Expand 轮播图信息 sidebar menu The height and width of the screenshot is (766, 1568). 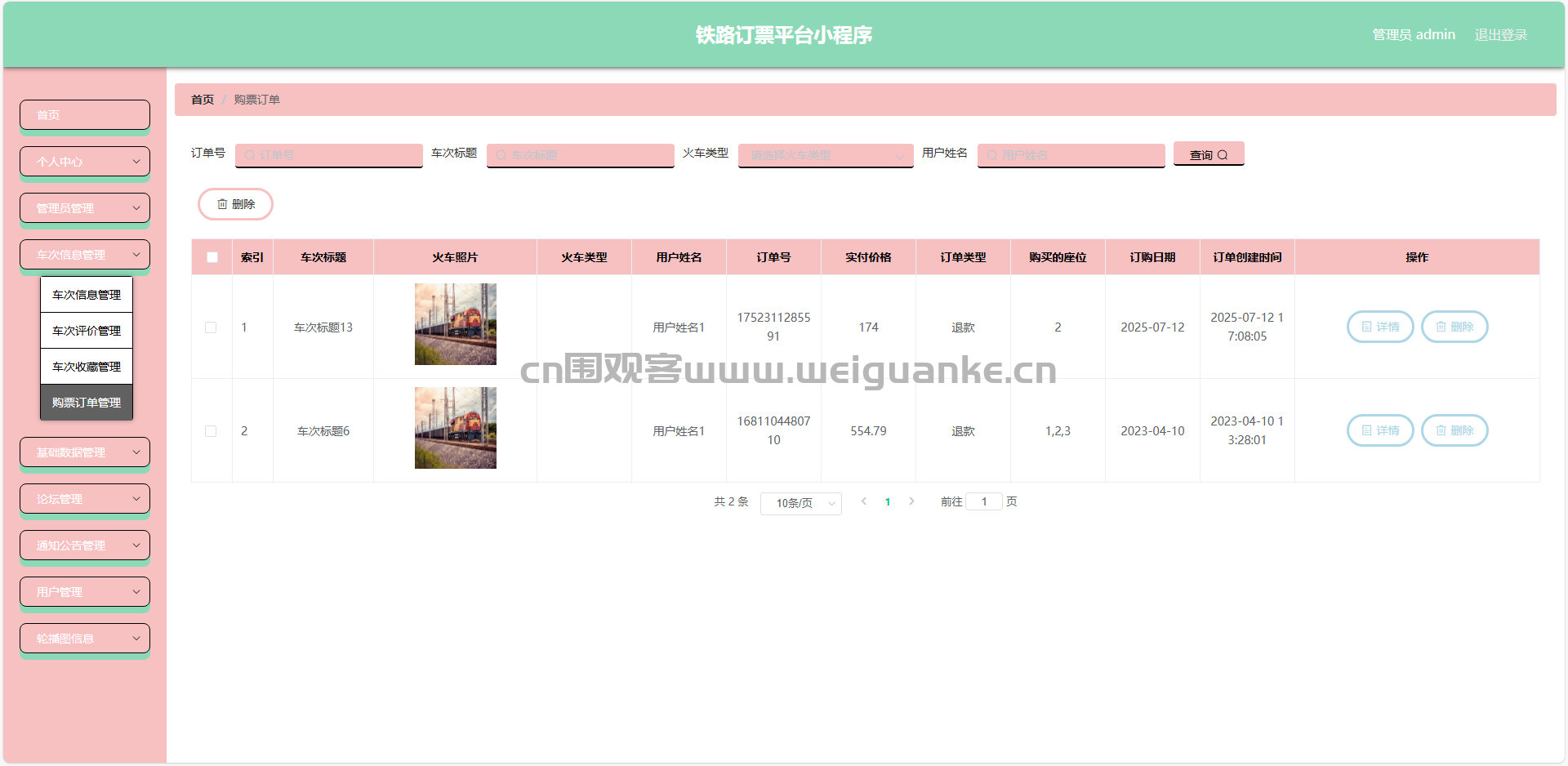pyautogui.click(x=85, y=639)
